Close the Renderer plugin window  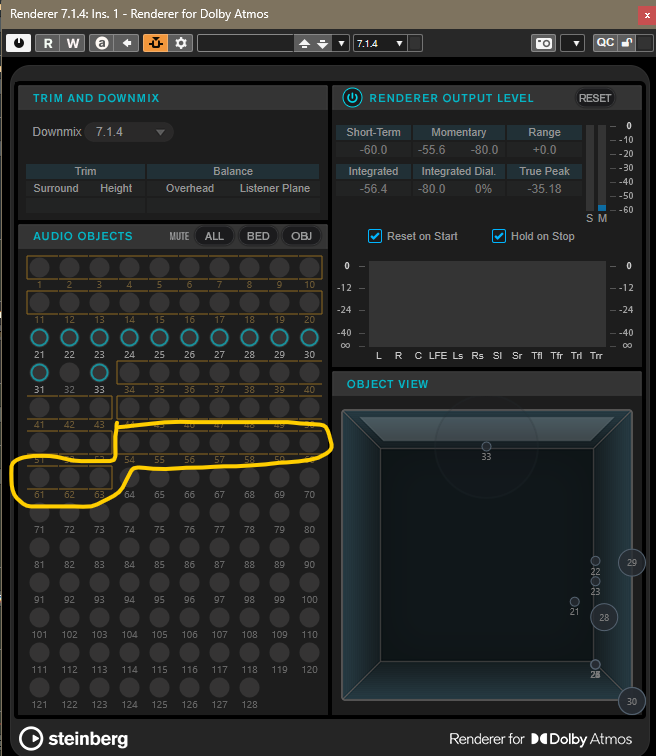[646, 15]
